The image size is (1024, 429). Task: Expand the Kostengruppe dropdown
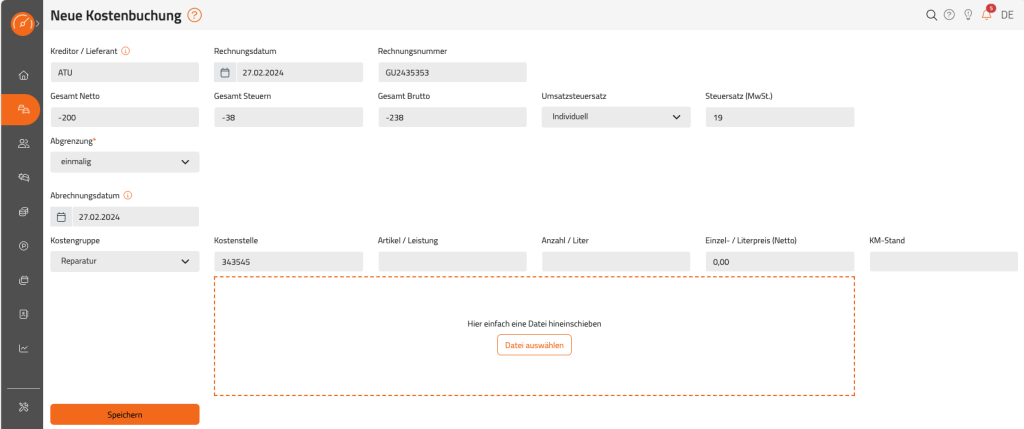click(125, 261)
